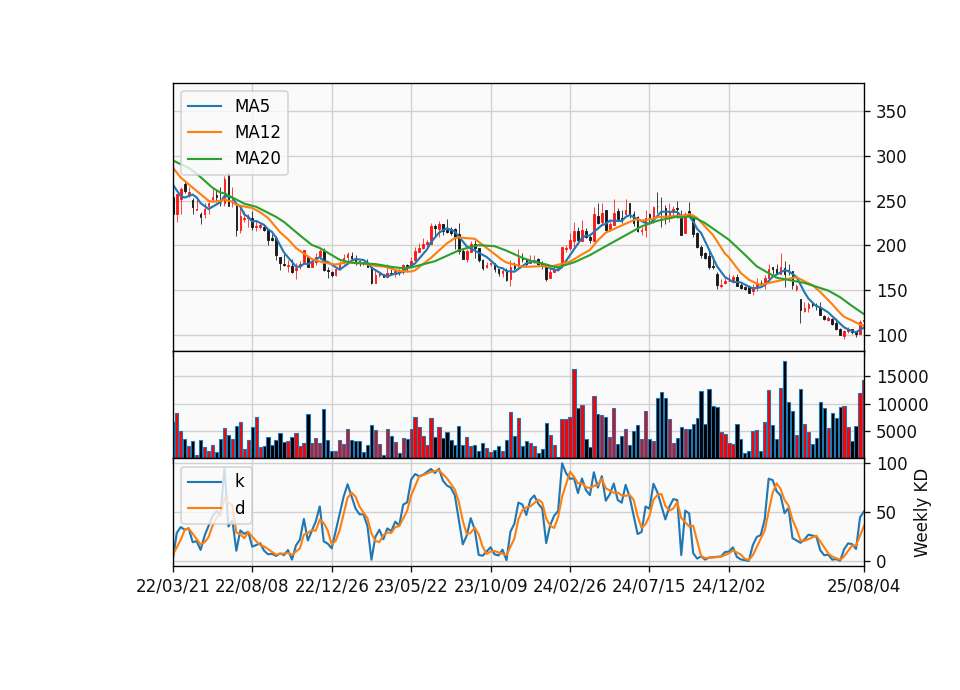Click the 22/08/08 date axis label
The height and width of the screenshot is (690, 960).
tap(252, 586)
